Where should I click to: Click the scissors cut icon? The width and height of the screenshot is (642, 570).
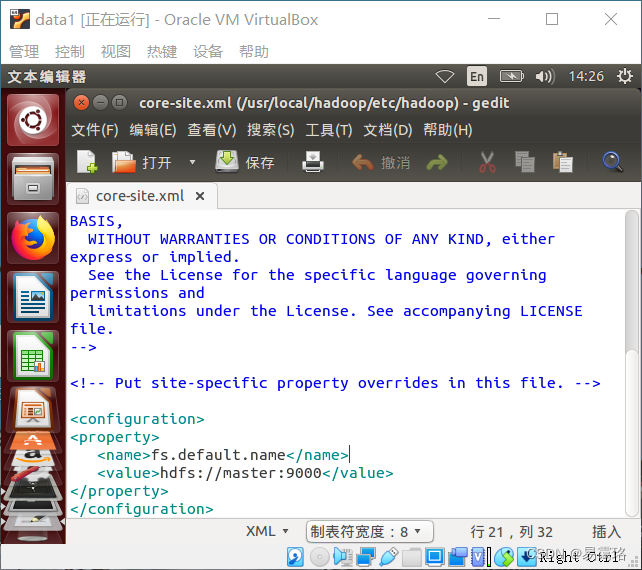(487, 162)
